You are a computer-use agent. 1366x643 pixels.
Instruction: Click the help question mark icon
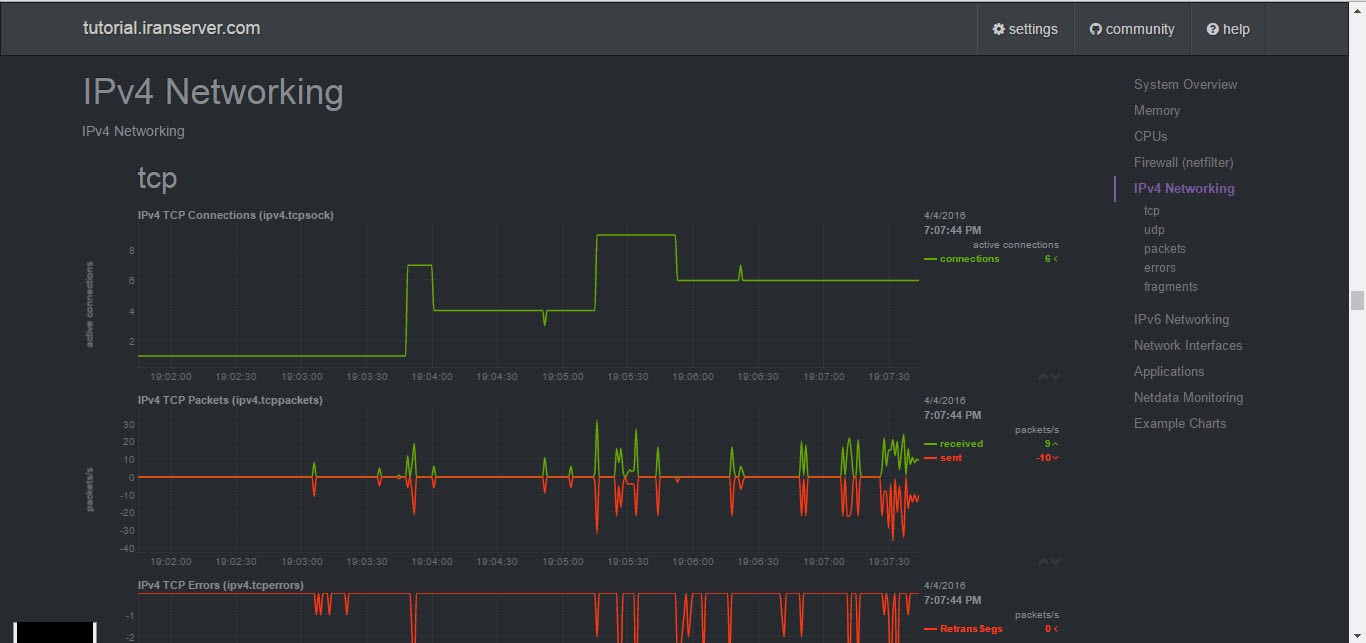[1212, 29]
